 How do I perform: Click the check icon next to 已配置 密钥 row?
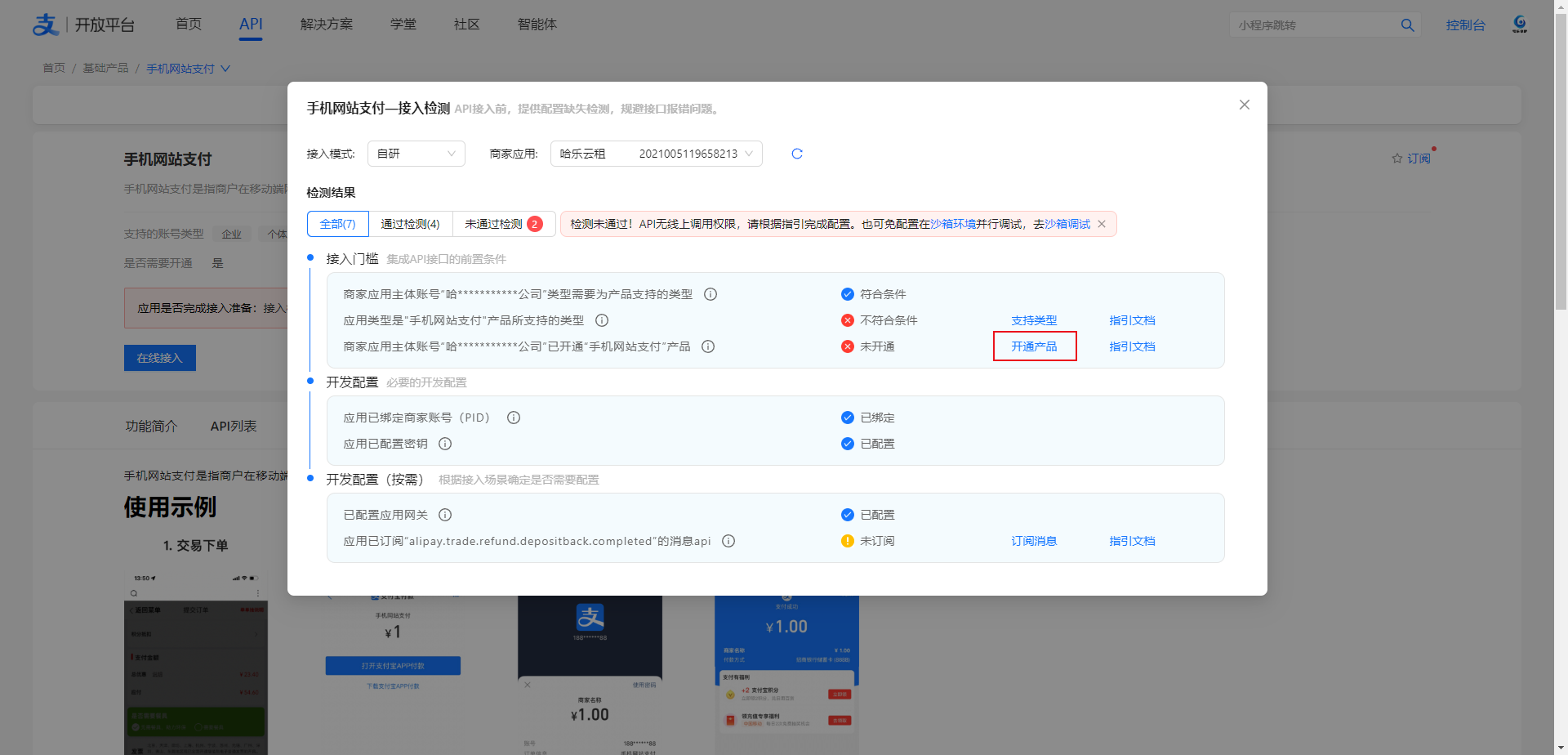[x=848, y=444]
